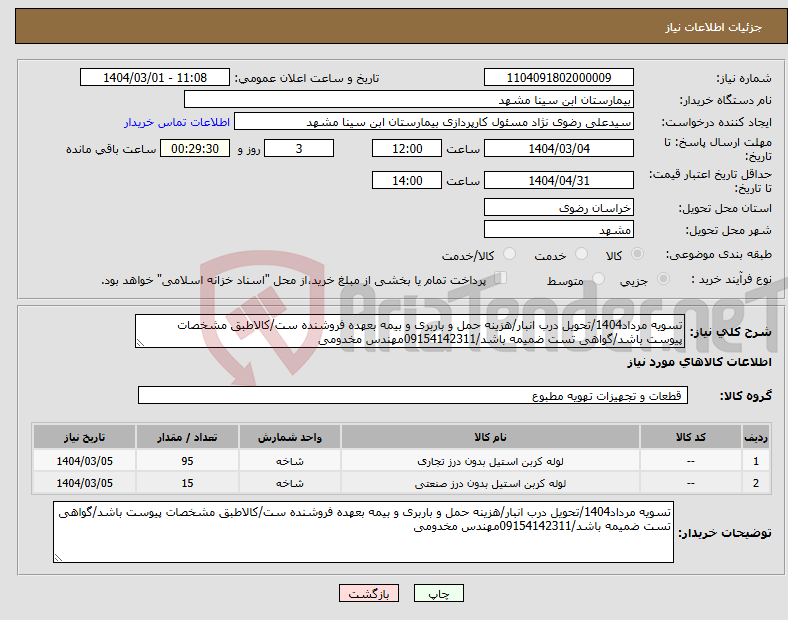This screenshot has height=620, width=788.
Task: Click the delivery province field خراسان رضوی
Action: click(x=558, y=207)
